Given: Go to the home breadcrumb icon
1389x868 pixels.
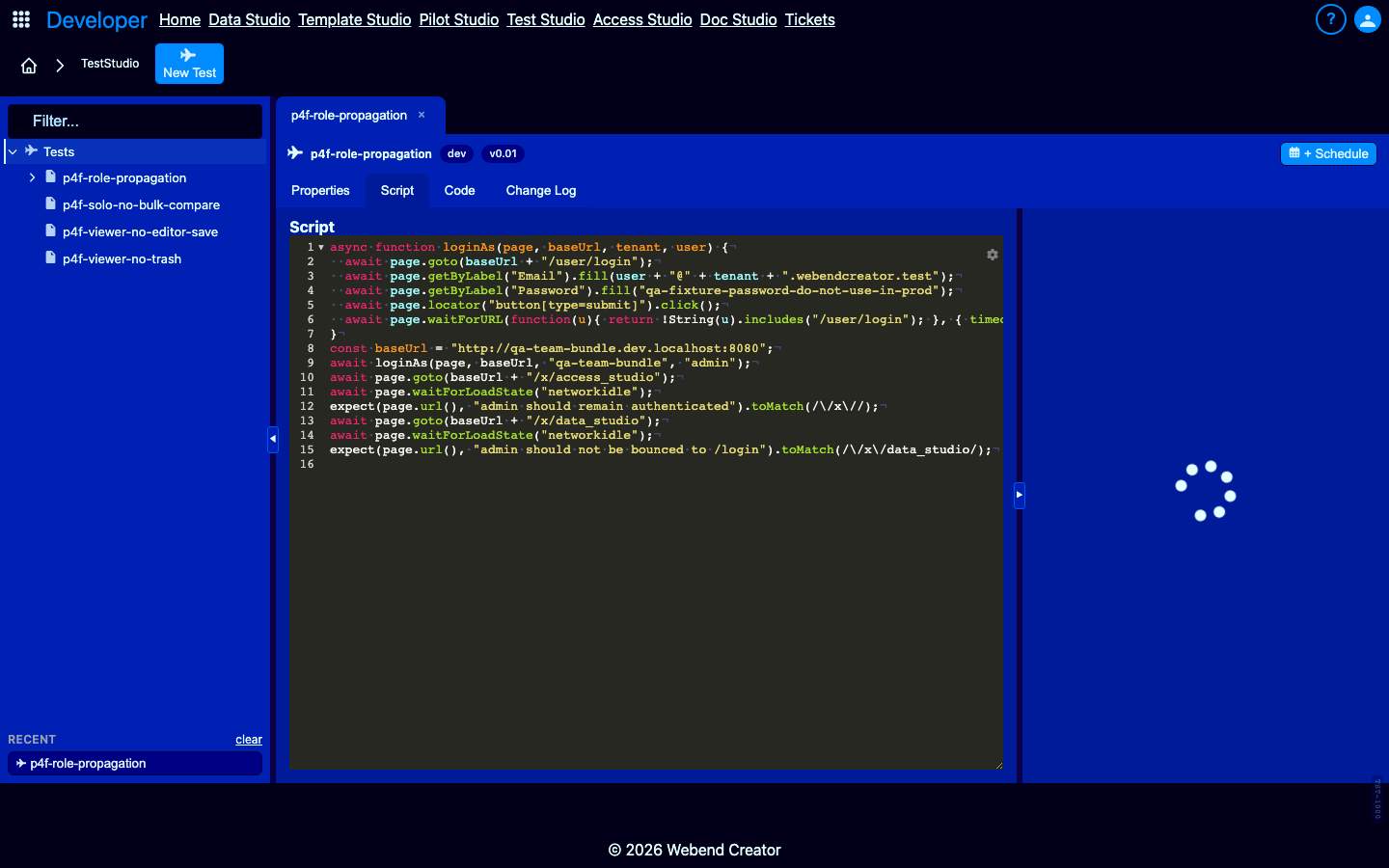Looking at the screenshot, I should click(x=29, y=66).
